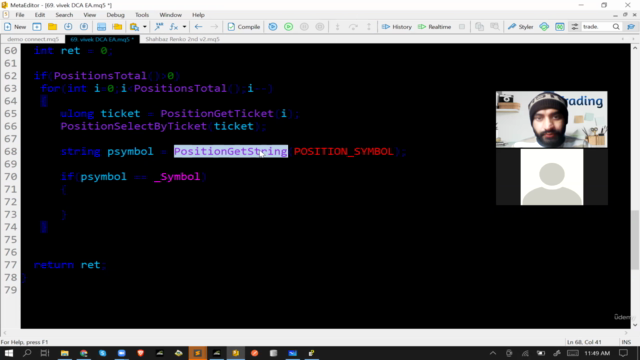Open a file via the yellow folder icon
The image size is (640, 360).
[52, 27]
